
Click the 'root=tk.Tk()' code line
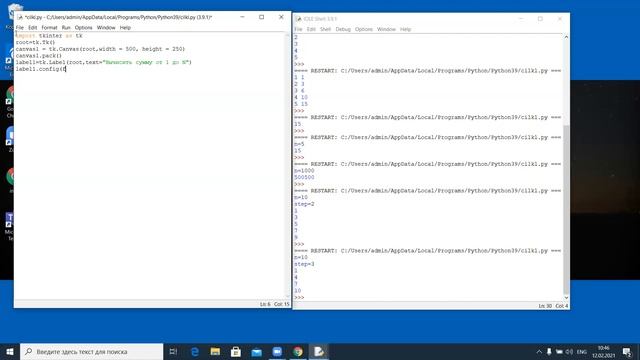click(x=35, y=42)
